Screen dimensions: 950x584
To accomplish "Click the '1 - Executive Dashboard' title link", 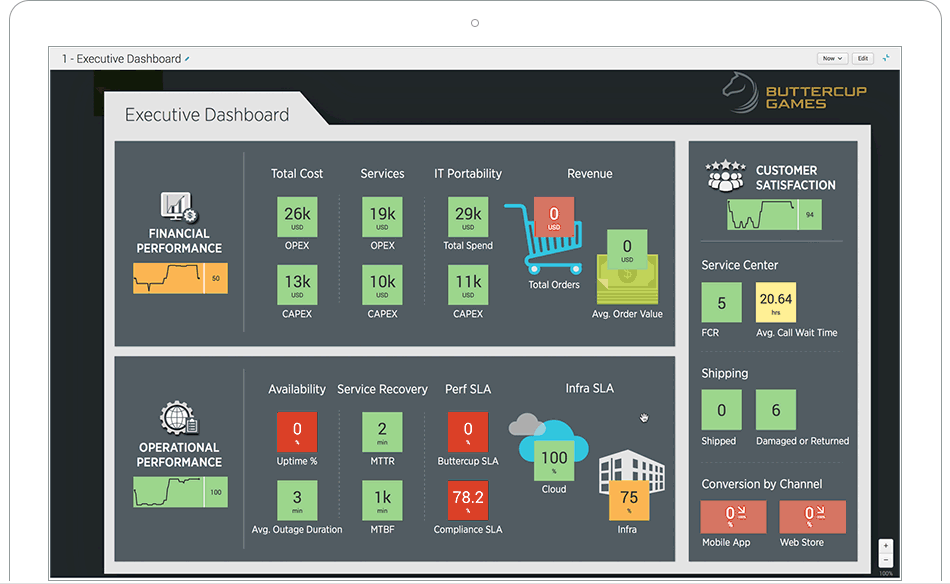I will point(120,58).
